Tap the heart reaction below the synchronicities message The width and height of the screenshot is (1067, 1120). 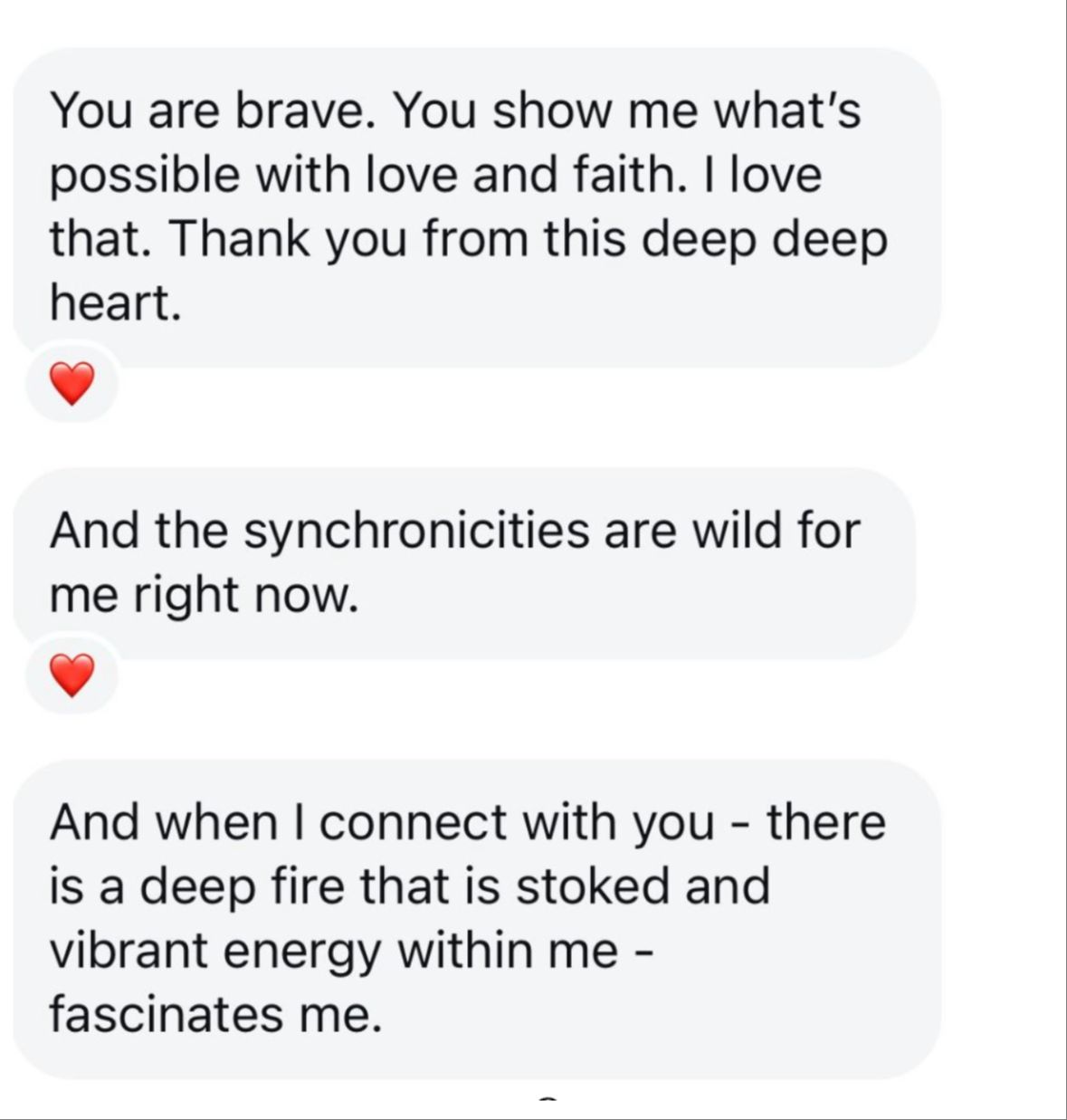(71, 675)
